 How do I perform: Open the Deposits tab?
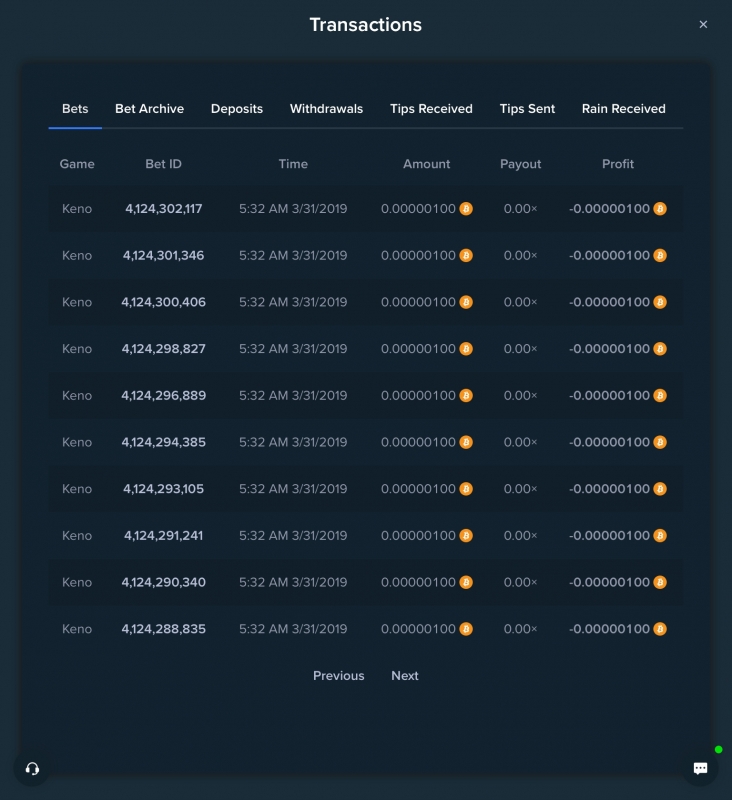click(237, 109)
